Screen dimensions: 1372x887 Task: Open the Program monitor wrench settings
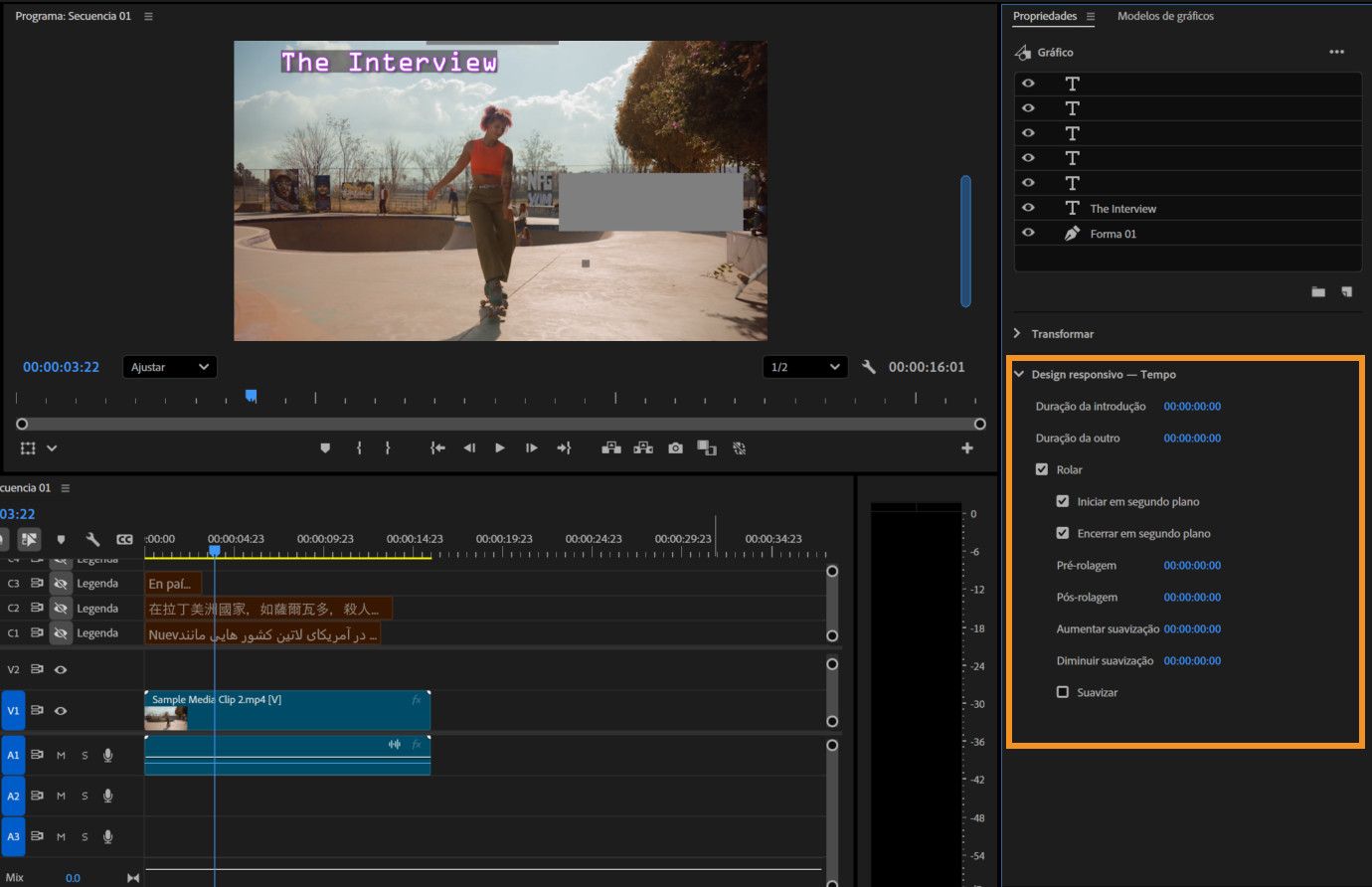click(x=868, y=367)
